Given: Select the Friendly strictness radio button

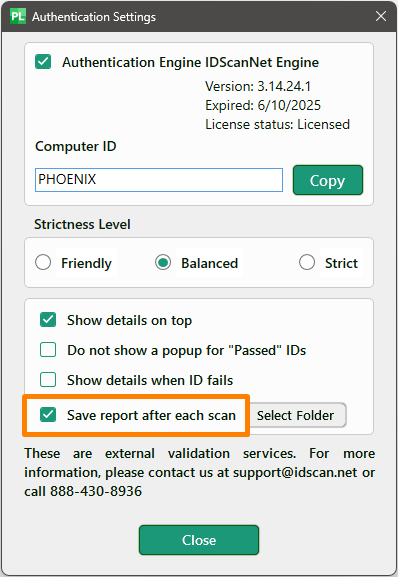Looking at the screenshot, I should (43, 263).
